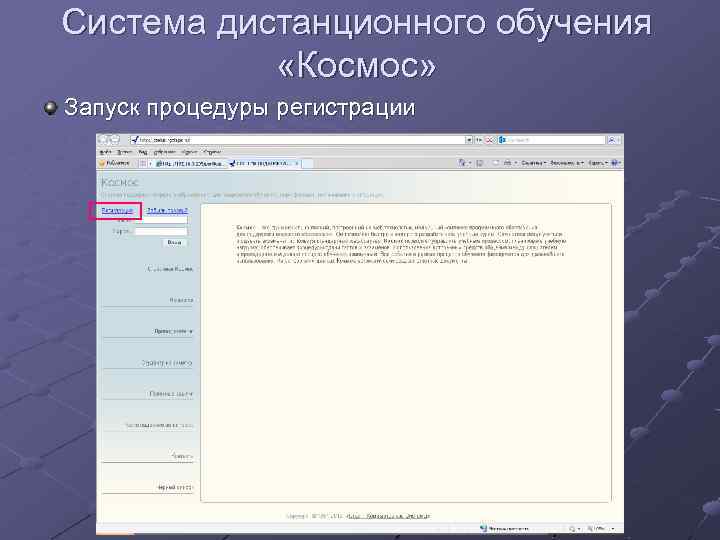Click the search magnifier button

612,140
